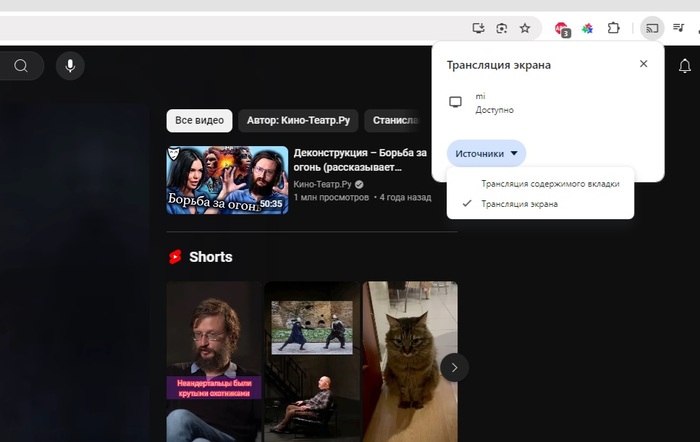
Task: Filter by Автор: Кино-Театр.Ру chip
Action: [298, 121]
